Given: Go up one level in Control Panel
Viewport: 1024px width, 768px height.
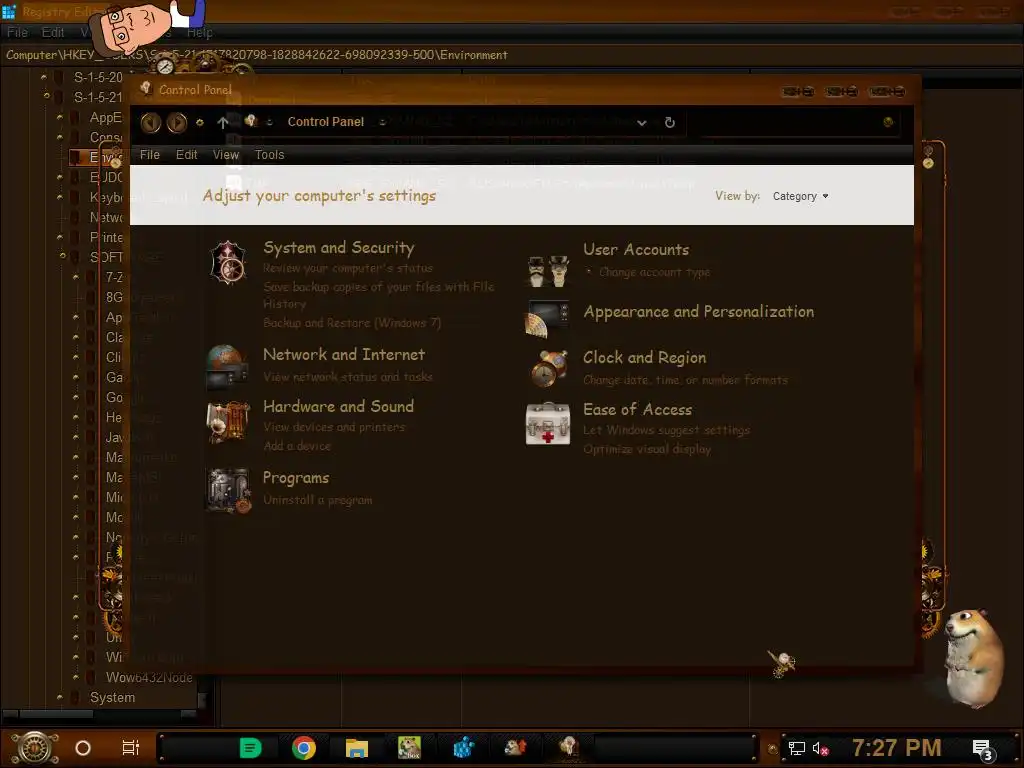Looking at the screenshot, I should [x=223, y=122].
